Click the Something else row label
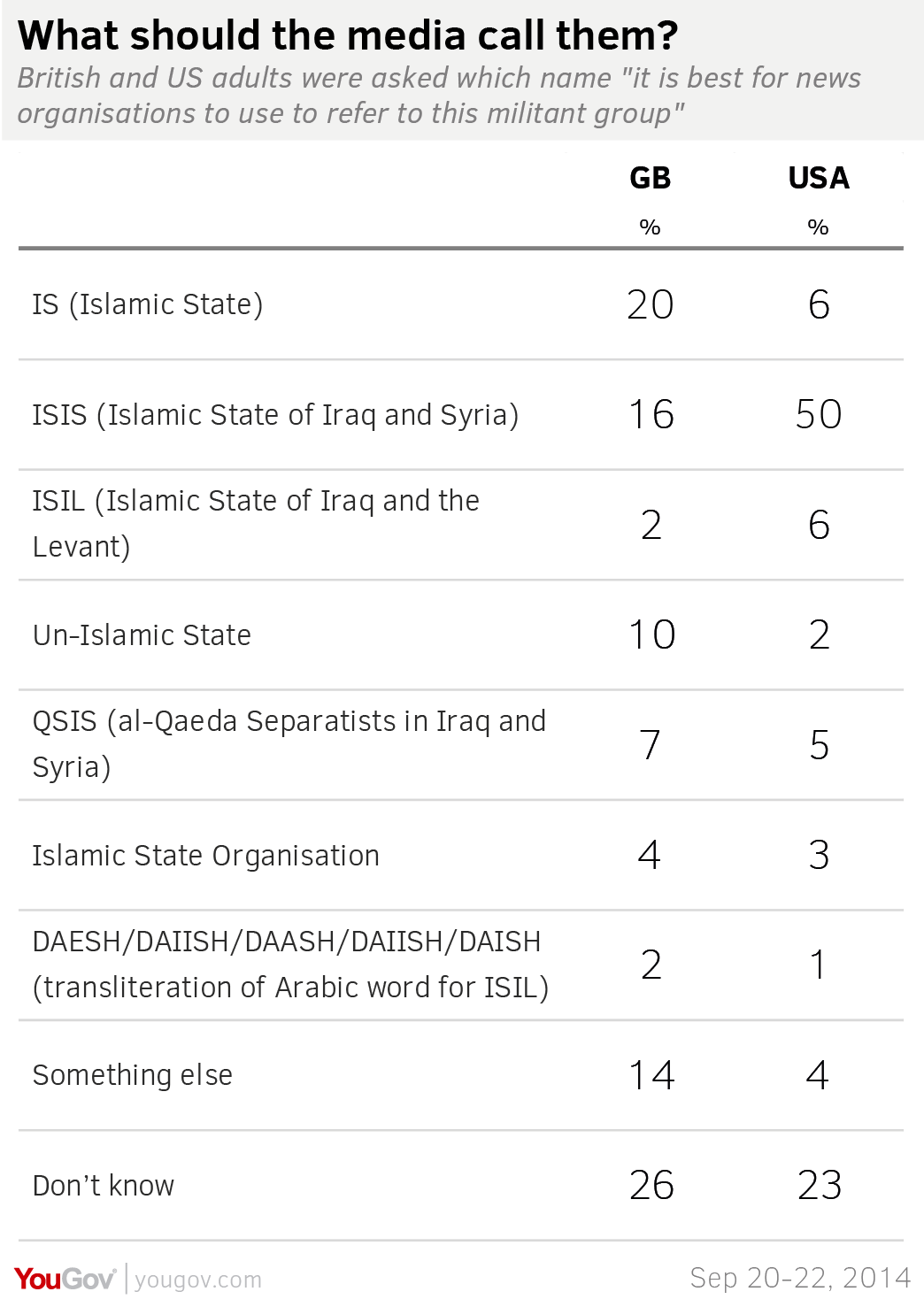924x1307 pixels. coord(133,1075)
